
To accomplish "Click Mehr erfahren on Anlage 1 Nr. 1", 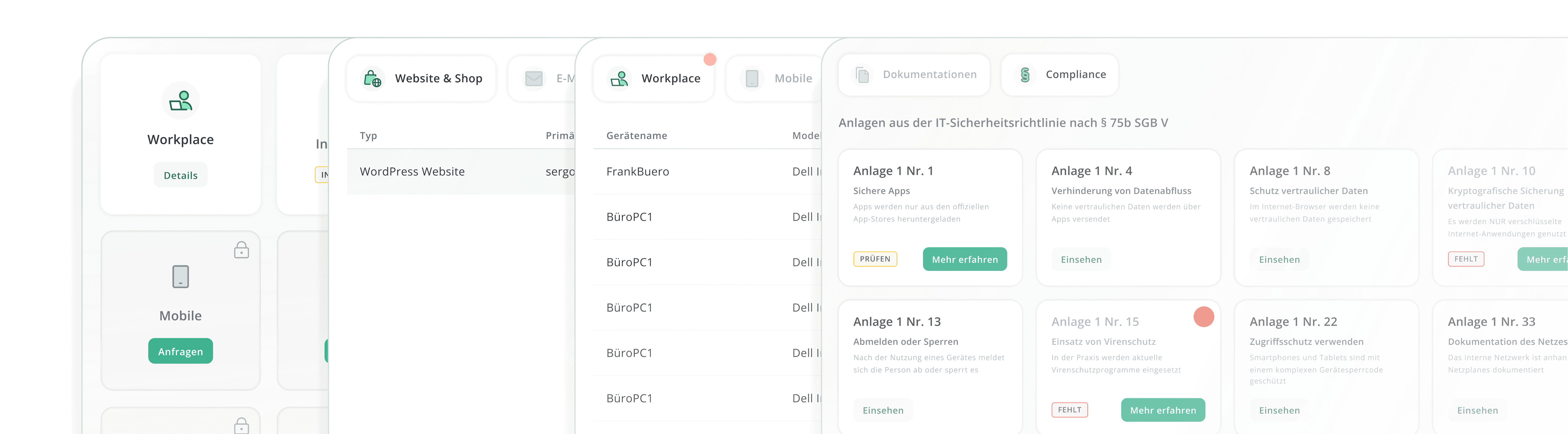I will [x=965, y=259].
